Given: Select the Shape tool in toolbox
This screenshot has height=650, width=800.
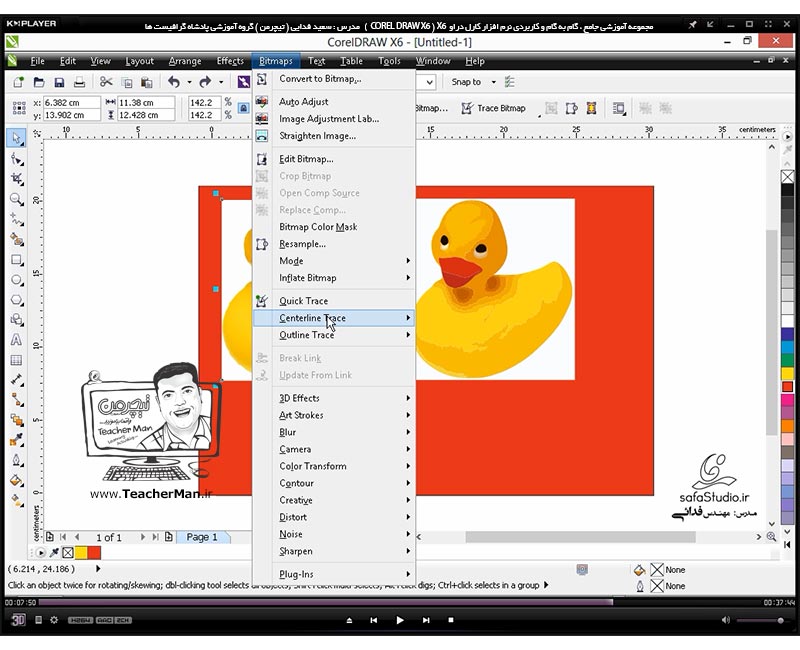Looking at the screenshot, I should click(x=16, y=159).
